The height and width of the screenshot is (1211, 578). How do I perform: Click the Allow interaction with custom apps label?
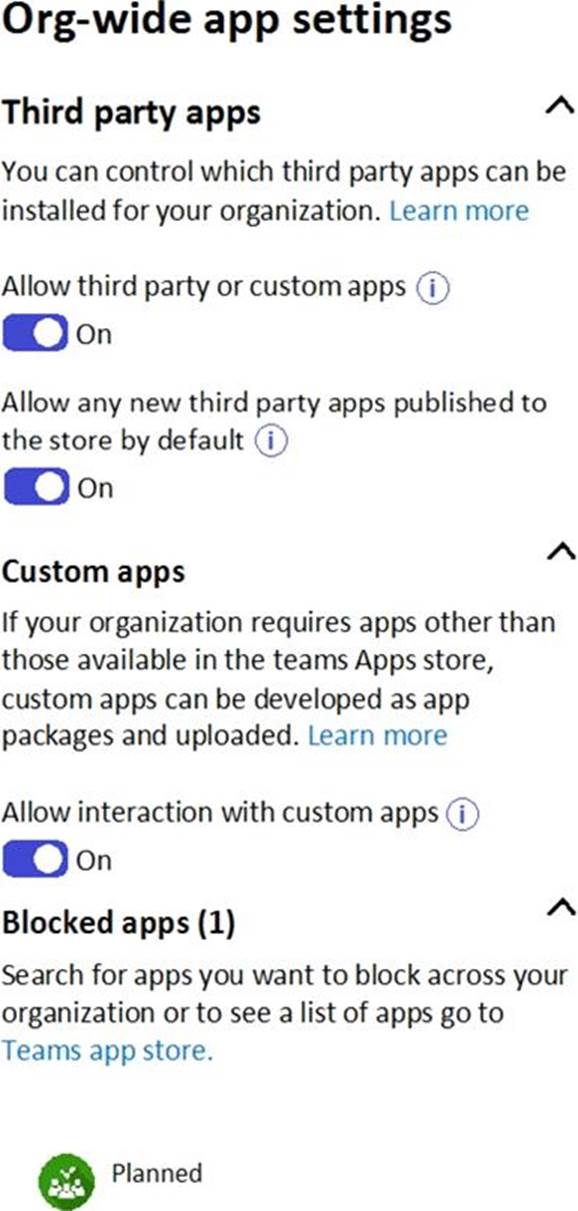[x=221, y=814]
